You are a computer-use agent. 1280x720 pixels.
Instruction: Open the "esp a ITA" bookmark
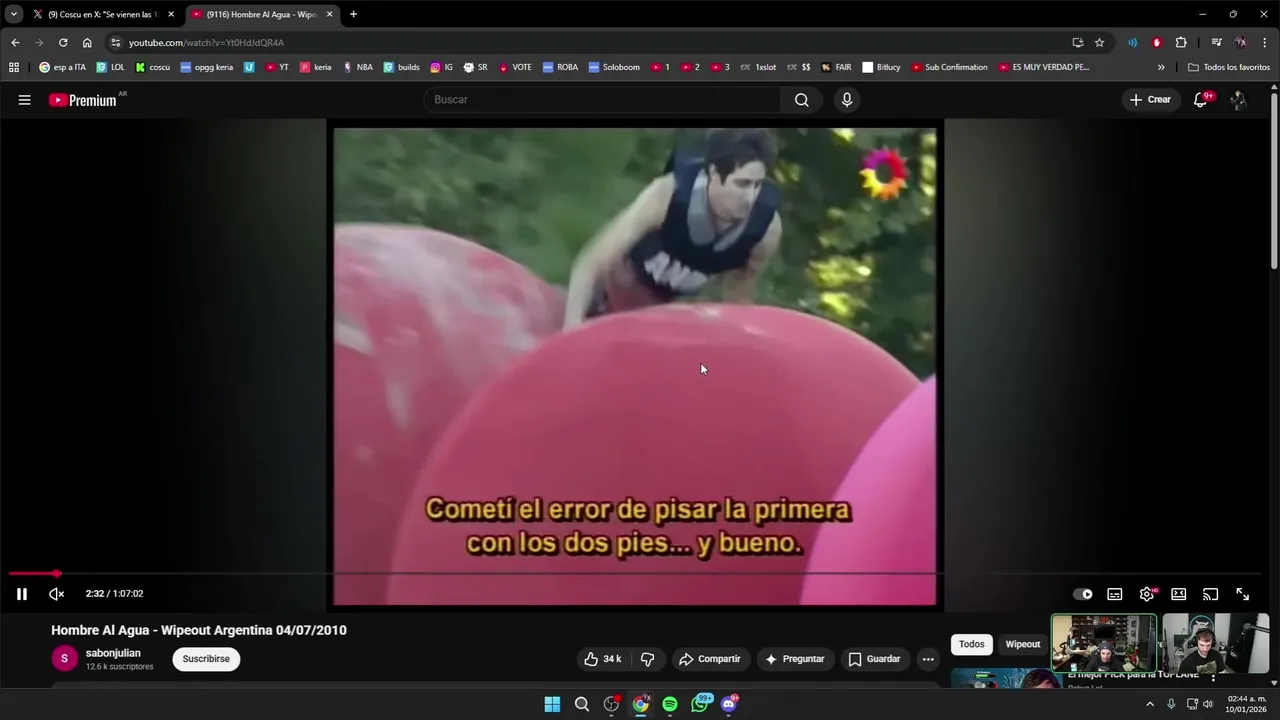(x=62, y=67)
